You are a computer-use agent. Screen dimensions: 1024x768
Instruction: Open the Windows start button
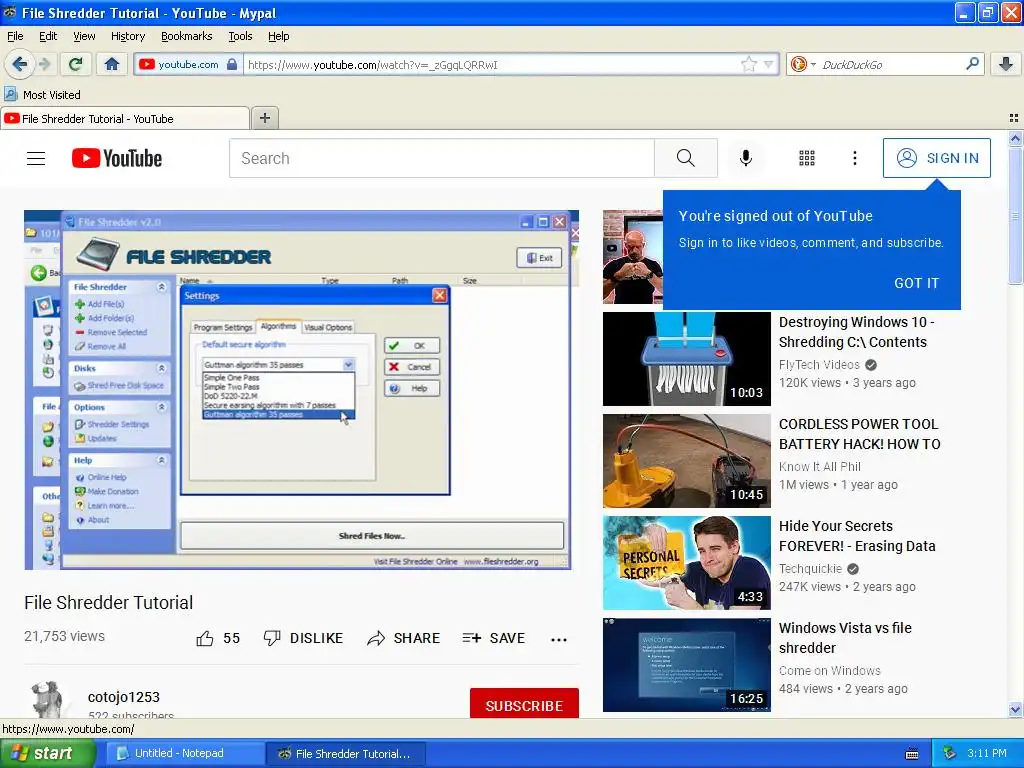(x=47, y=753)
